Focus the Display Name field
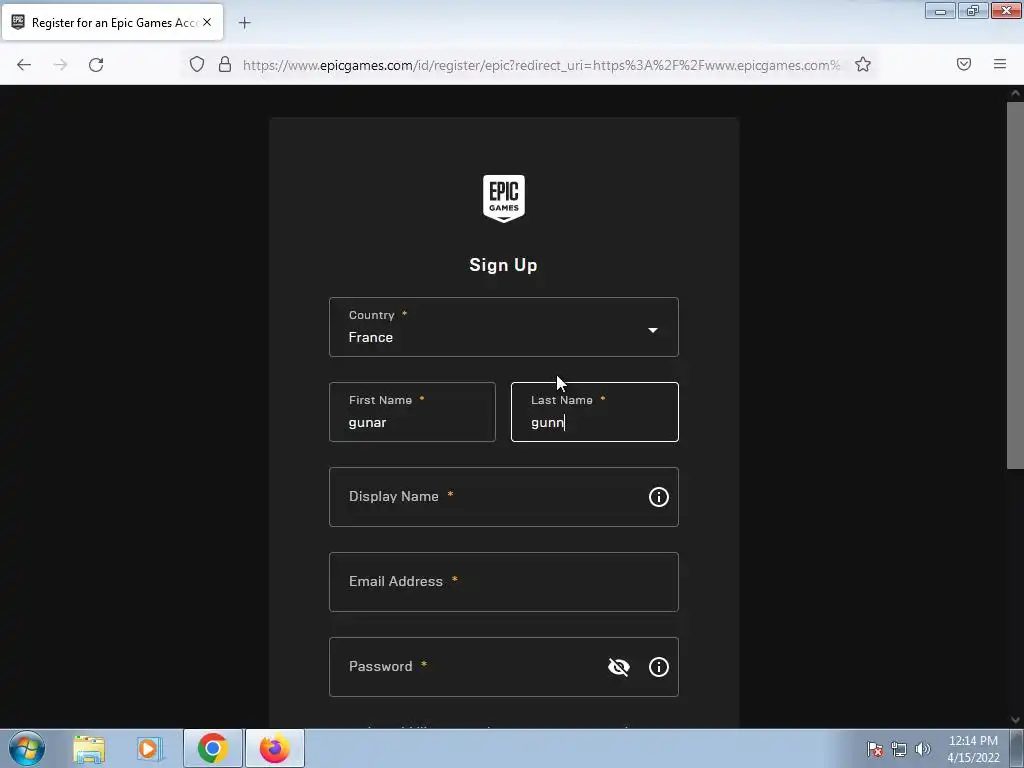This screenshot has height=768, width=1024. click(504, 497)
